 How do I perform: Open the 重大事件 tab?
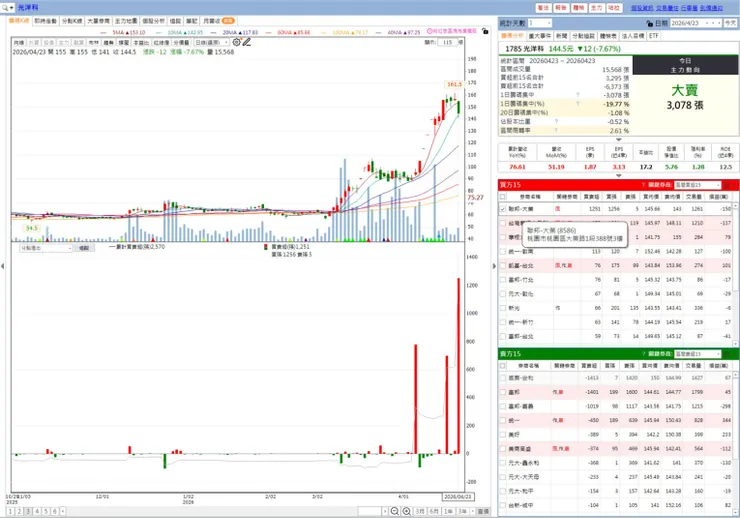[540, 36]
